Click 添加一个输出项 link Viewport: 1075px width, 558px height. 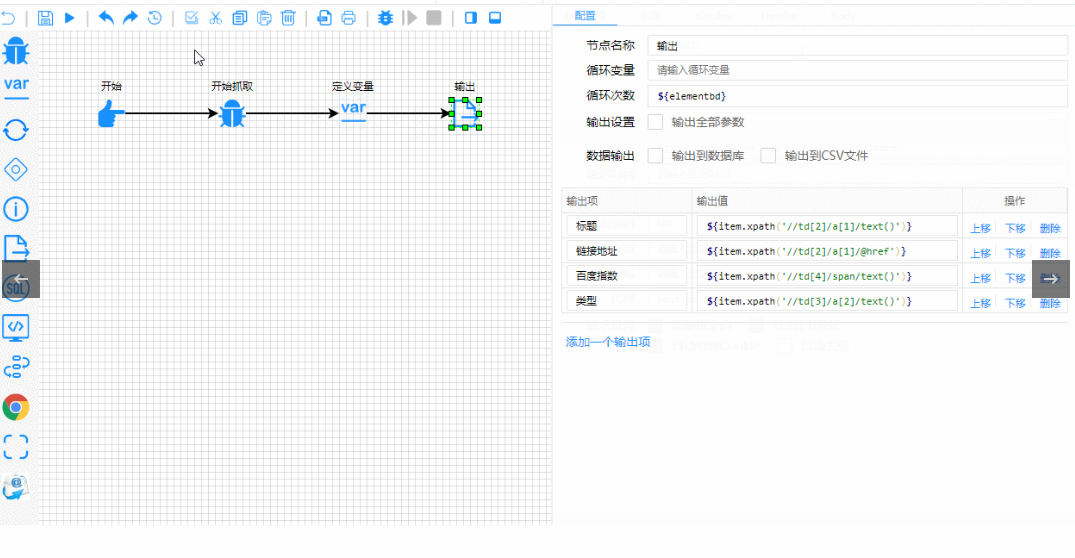pos(607,341)
